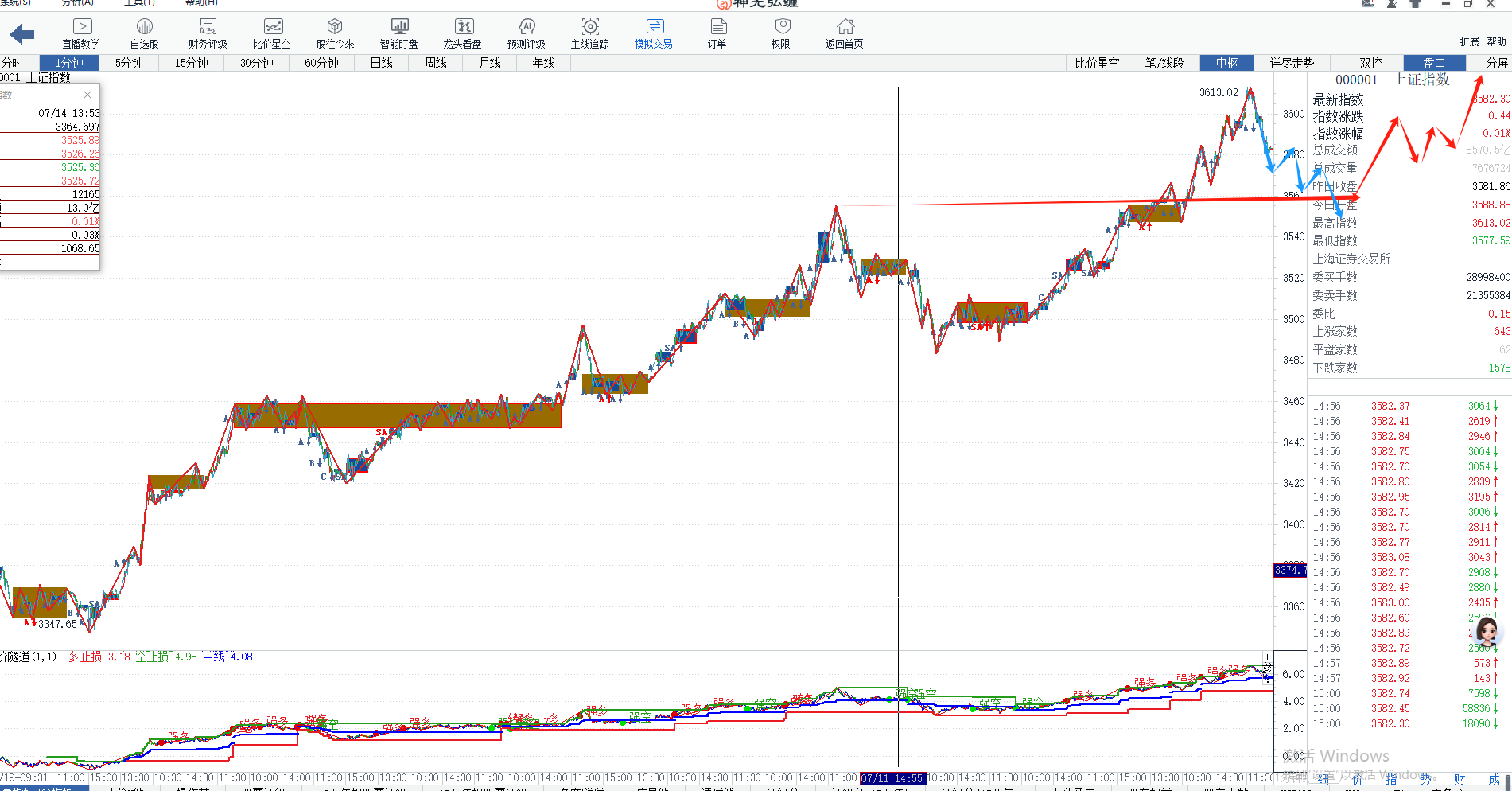Open 预测评级 AI forecast icon
1512x791 pixels.
526,33
